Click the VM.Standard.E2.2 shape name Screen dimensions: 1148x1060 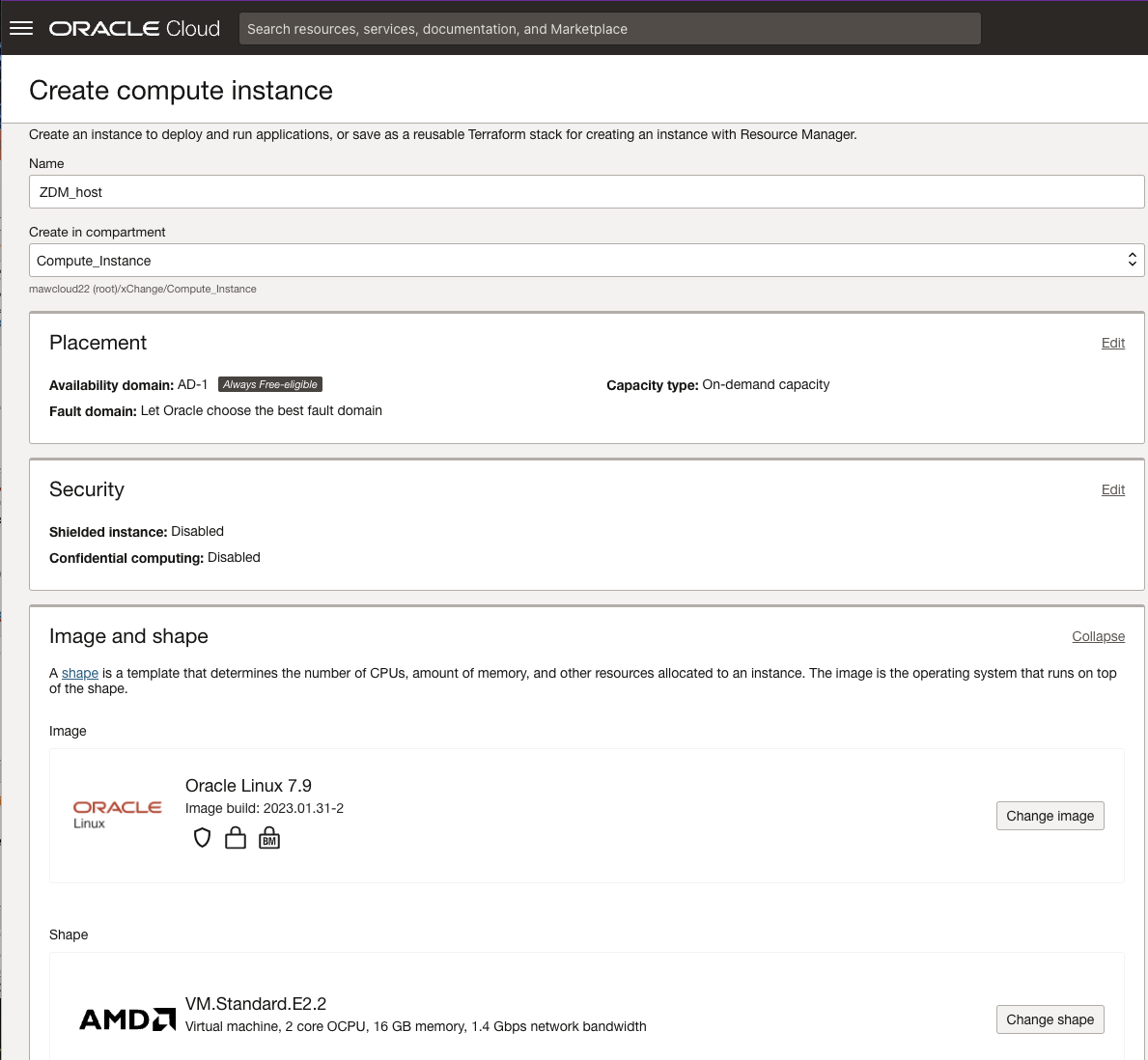pyautogui.click(x=256, y=1004)
